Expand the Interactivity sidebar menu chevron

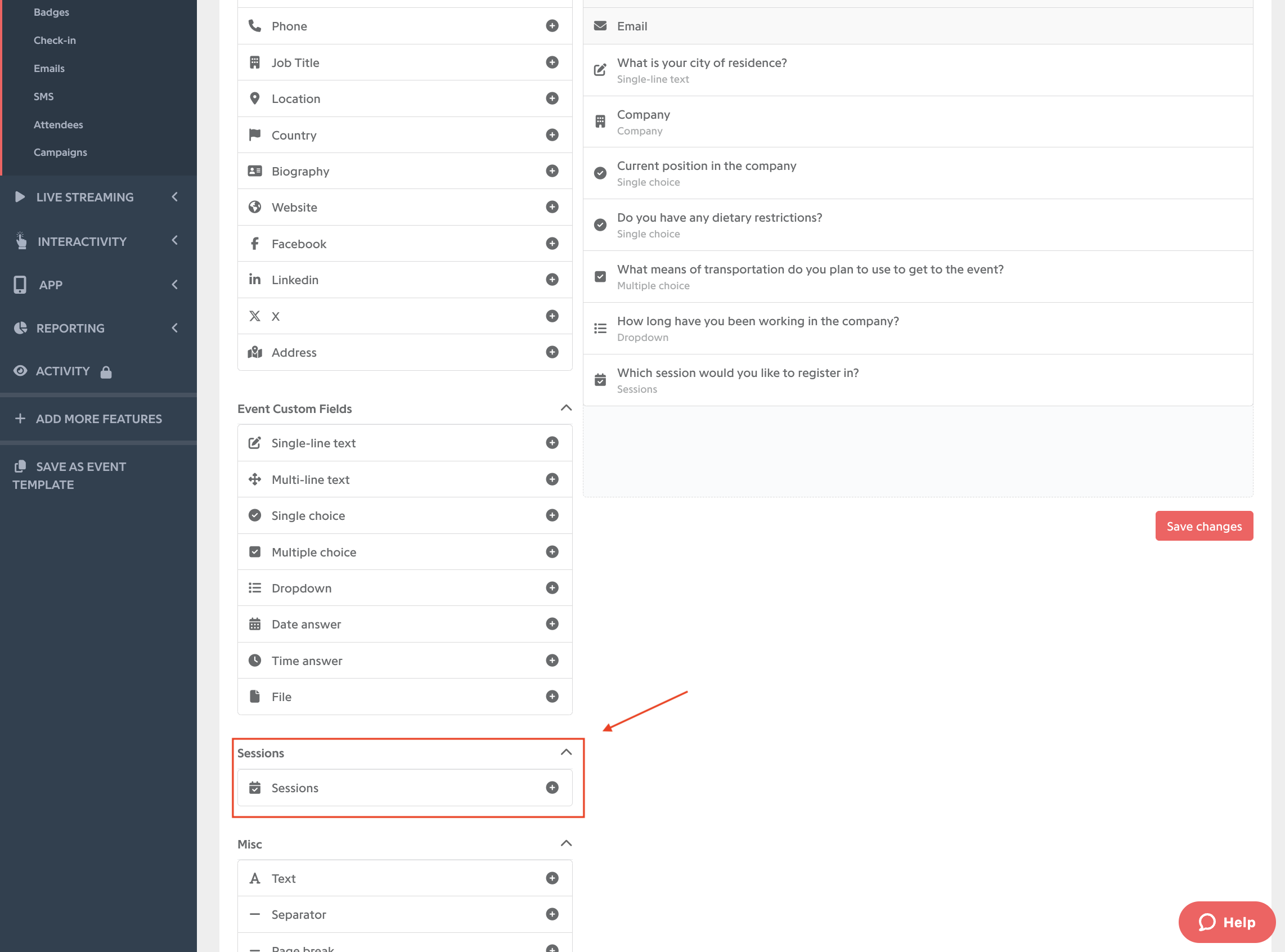tap(174, 241)
